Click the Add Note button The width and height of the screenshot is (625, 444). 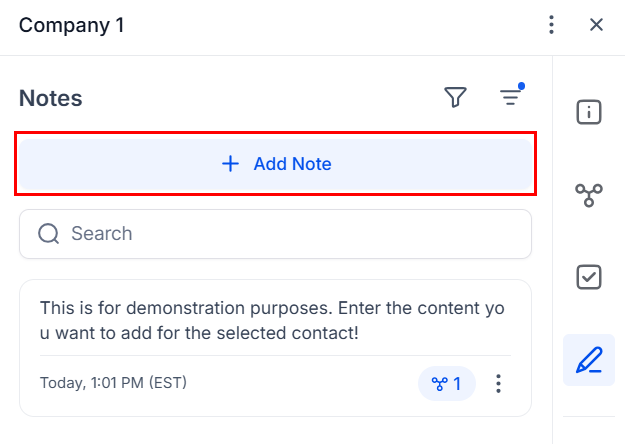(275, 164)
